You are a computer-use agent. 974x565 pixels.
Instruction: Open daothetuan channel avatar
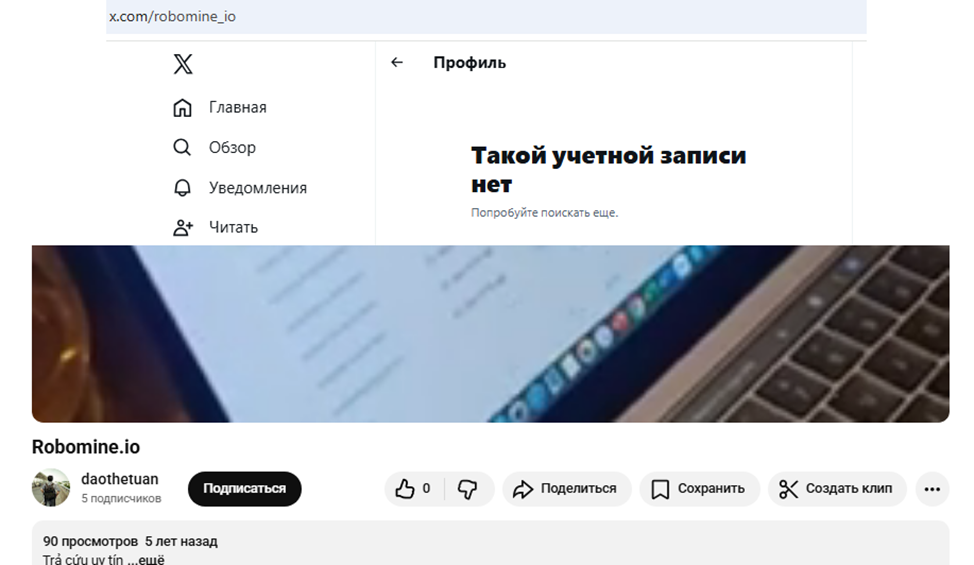point(51,487)
